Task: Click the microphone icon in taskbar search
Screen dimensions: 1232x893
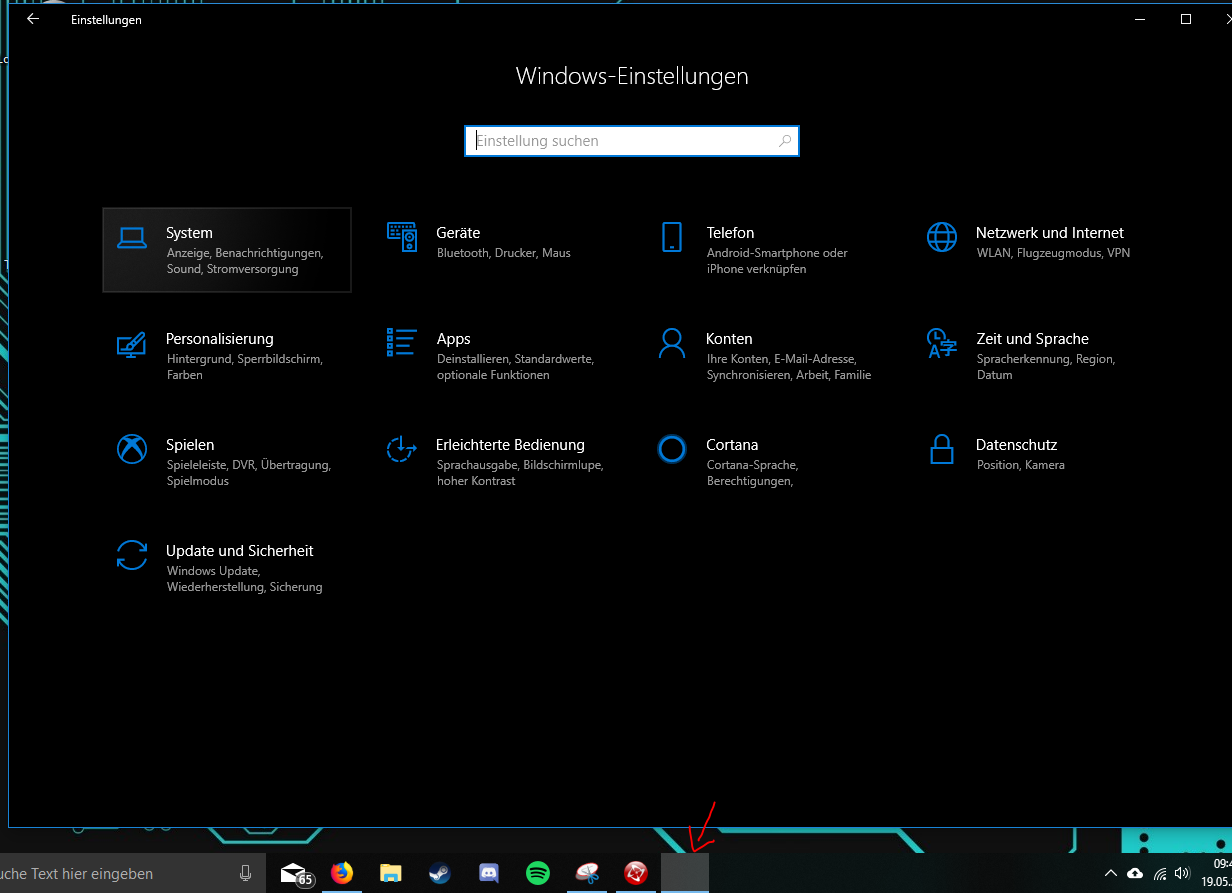Action: coord(245,873)
